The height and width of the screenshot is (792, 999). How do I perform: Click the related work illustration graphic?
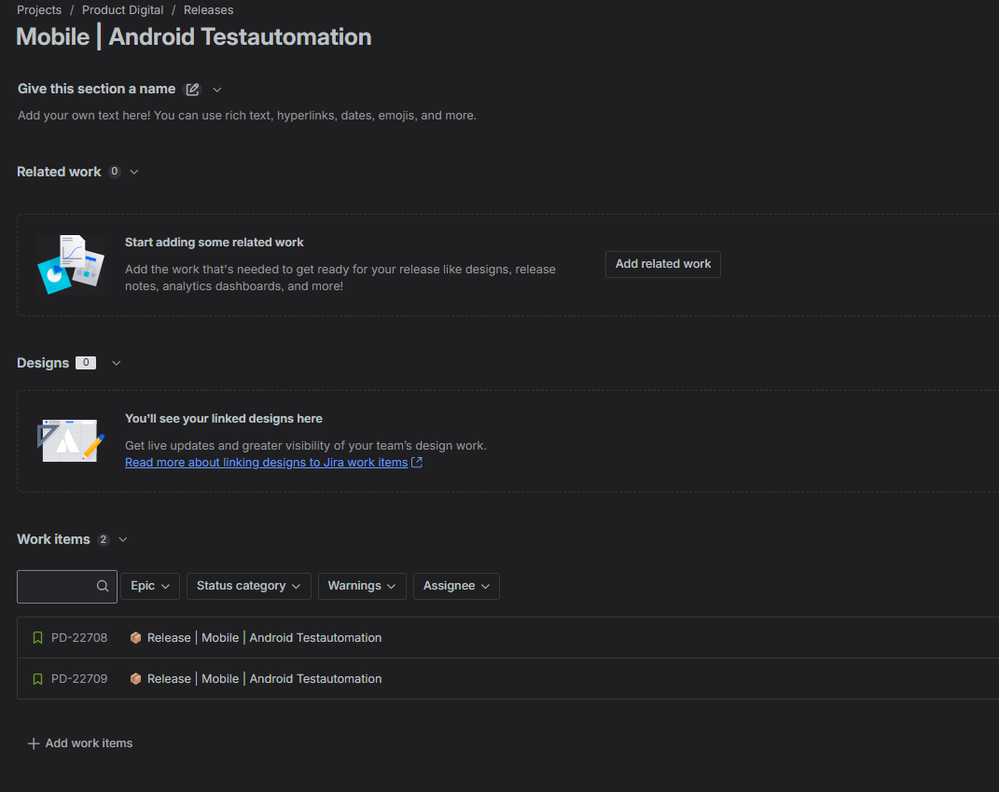point(71,264)
